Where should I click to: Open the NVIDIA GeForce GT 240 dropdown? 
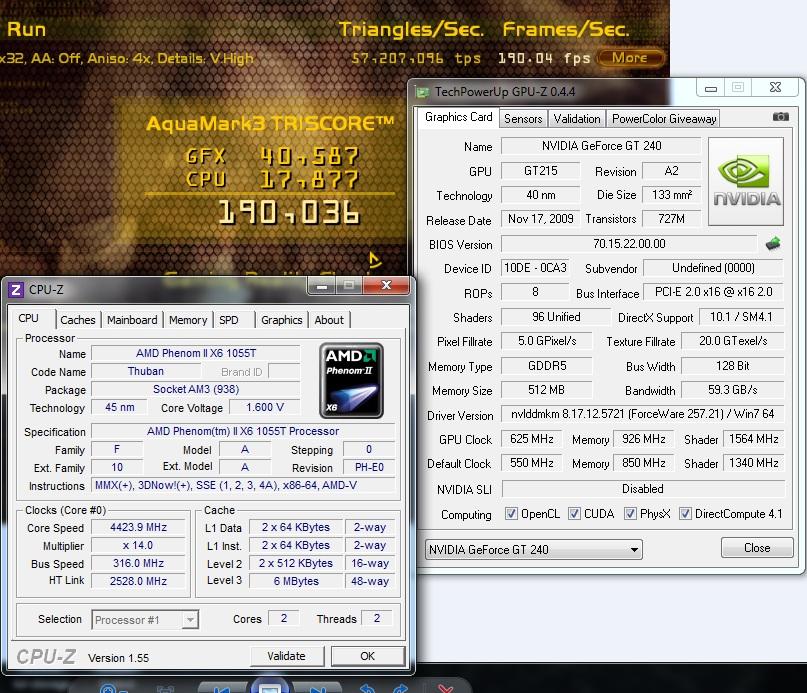534,549
